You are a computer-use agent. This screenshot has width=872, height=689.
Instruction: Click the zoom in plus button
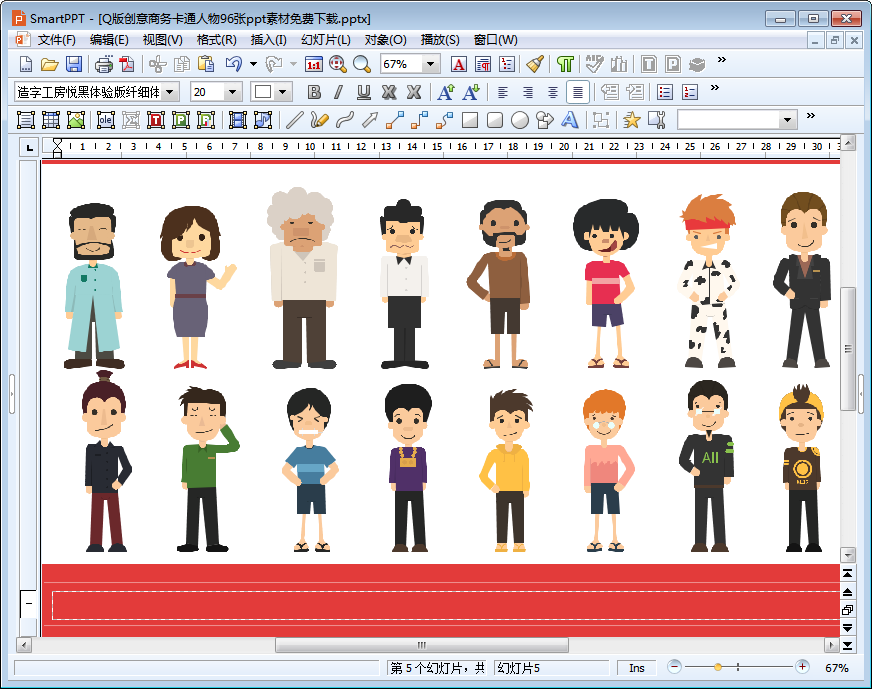[x=802, y=666]
